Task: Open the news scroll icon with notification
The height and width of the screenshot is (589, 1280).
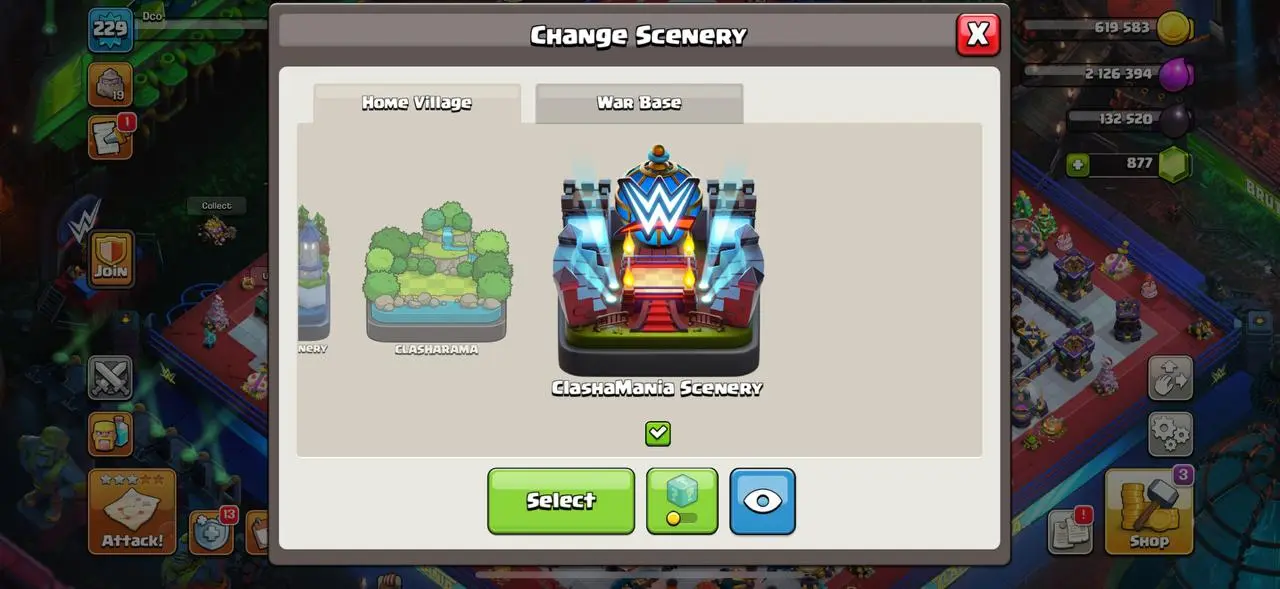Action: click(x=111, y=137)
